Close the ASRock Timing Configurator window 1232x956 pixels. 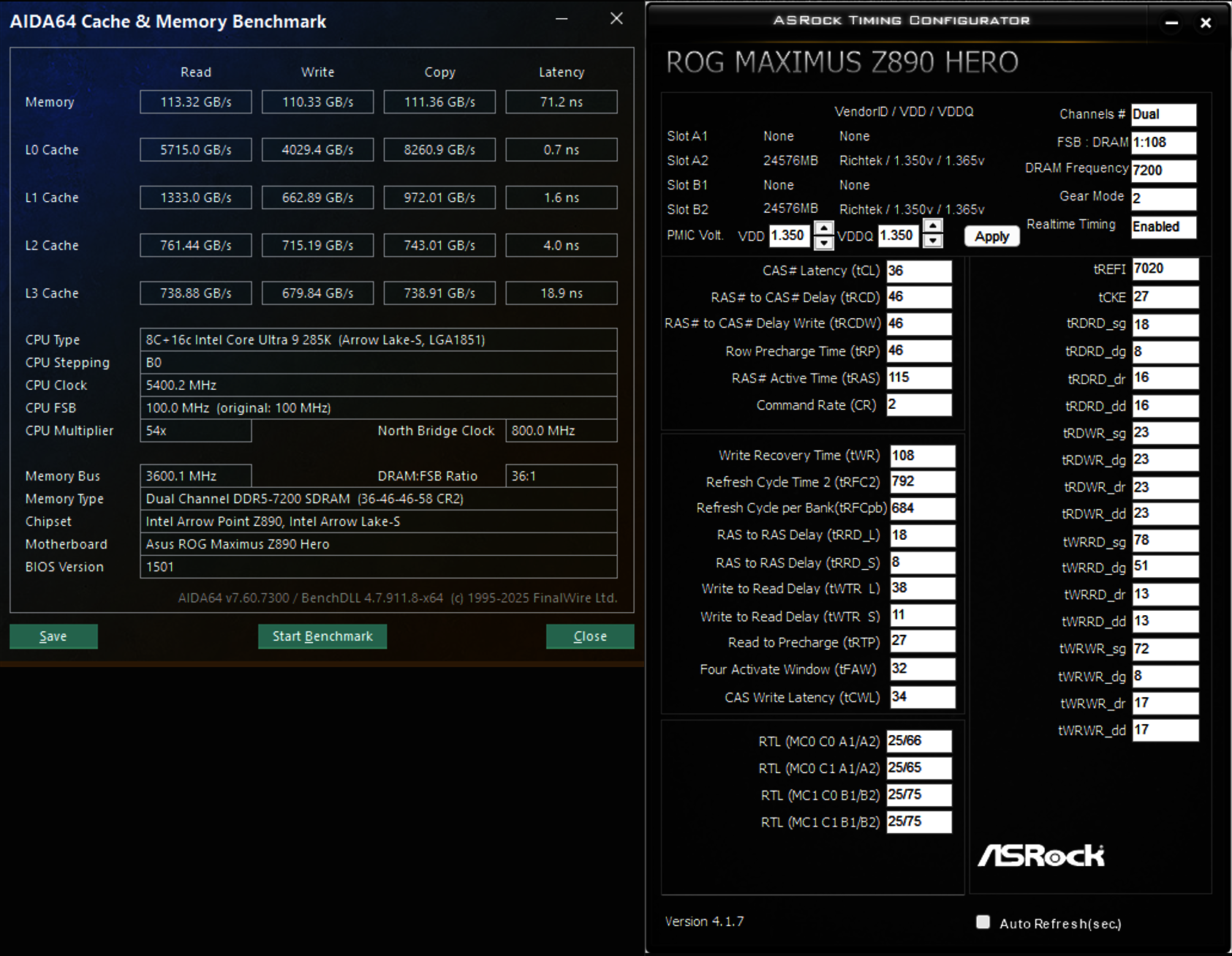(1206, 23)
